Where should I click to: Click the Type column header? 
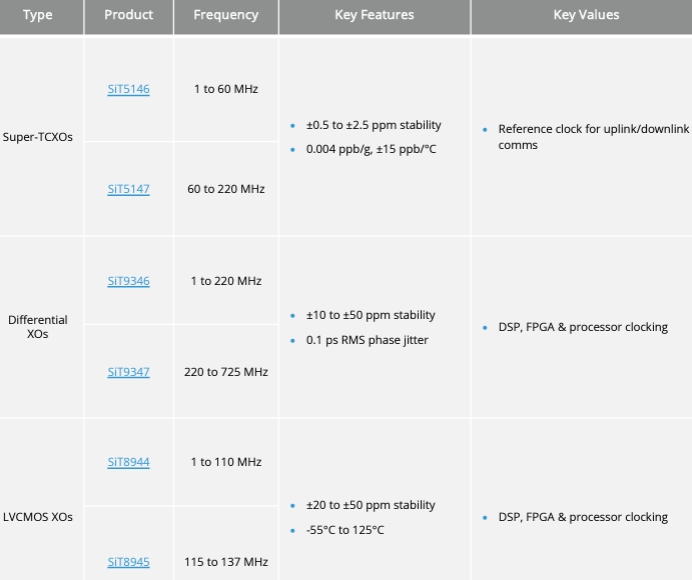click(37, 15)
